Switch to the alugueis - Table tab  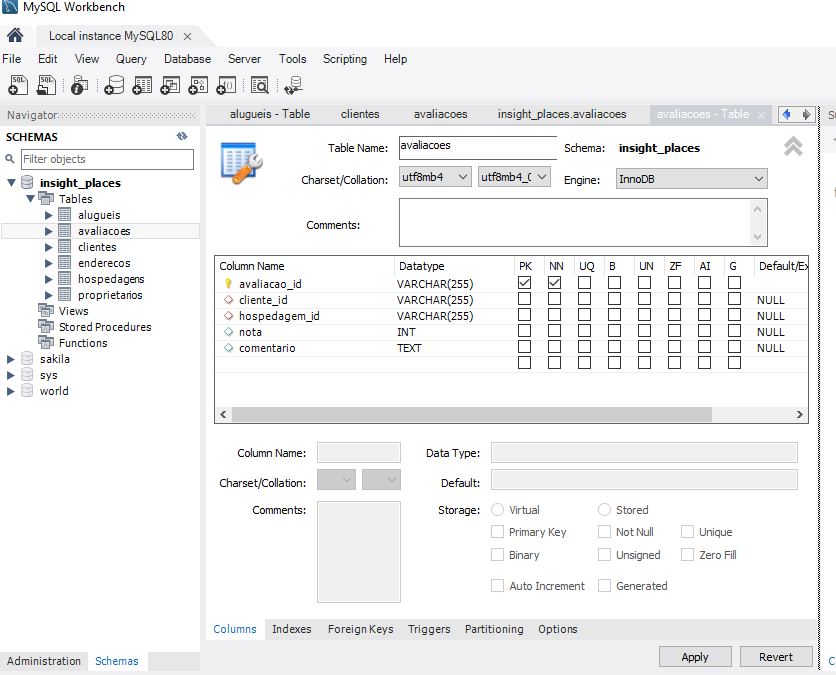(x=270, y=114)
